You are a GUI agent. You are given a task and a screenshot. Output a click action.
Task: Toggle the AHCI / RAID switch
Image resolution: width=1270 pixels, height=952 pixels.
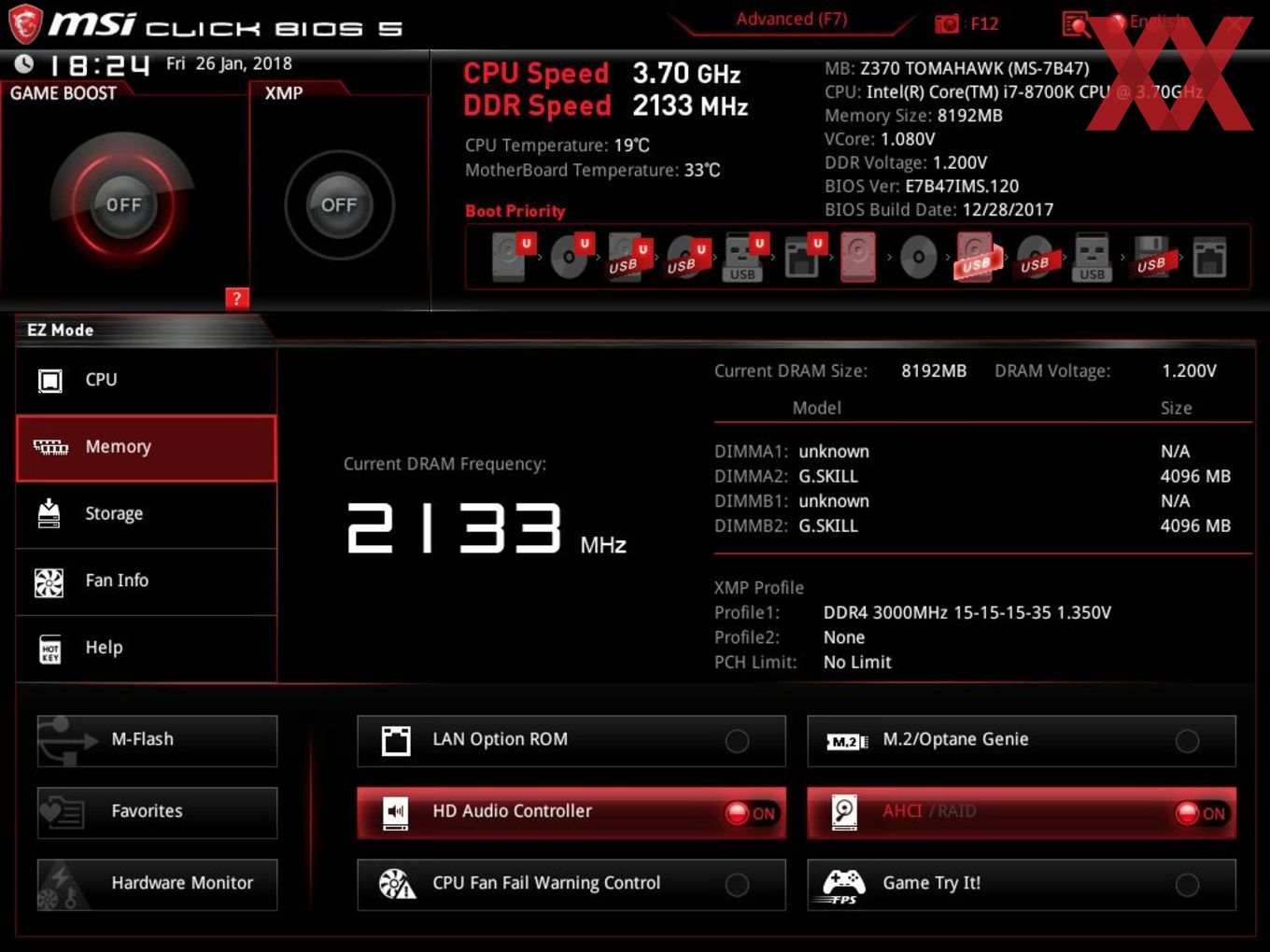click(x=1022, y=813)
